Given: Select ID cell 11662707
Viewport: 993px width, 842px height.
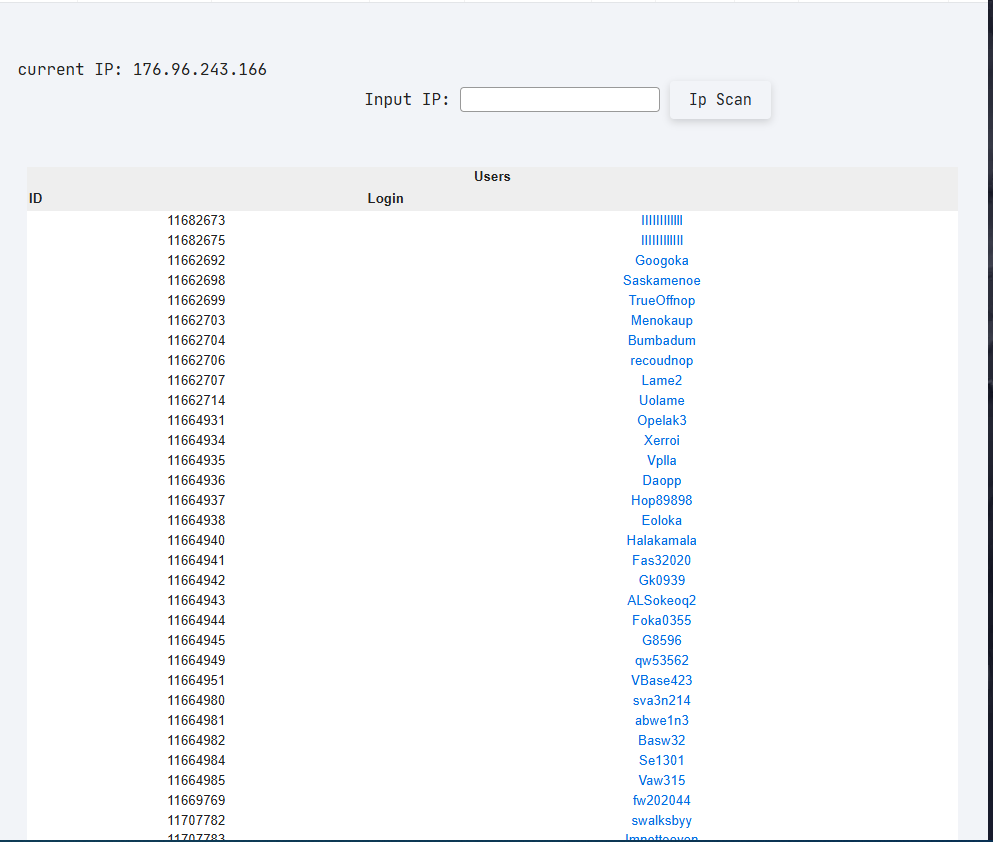Looking at the screenshot, I should 196,380.
